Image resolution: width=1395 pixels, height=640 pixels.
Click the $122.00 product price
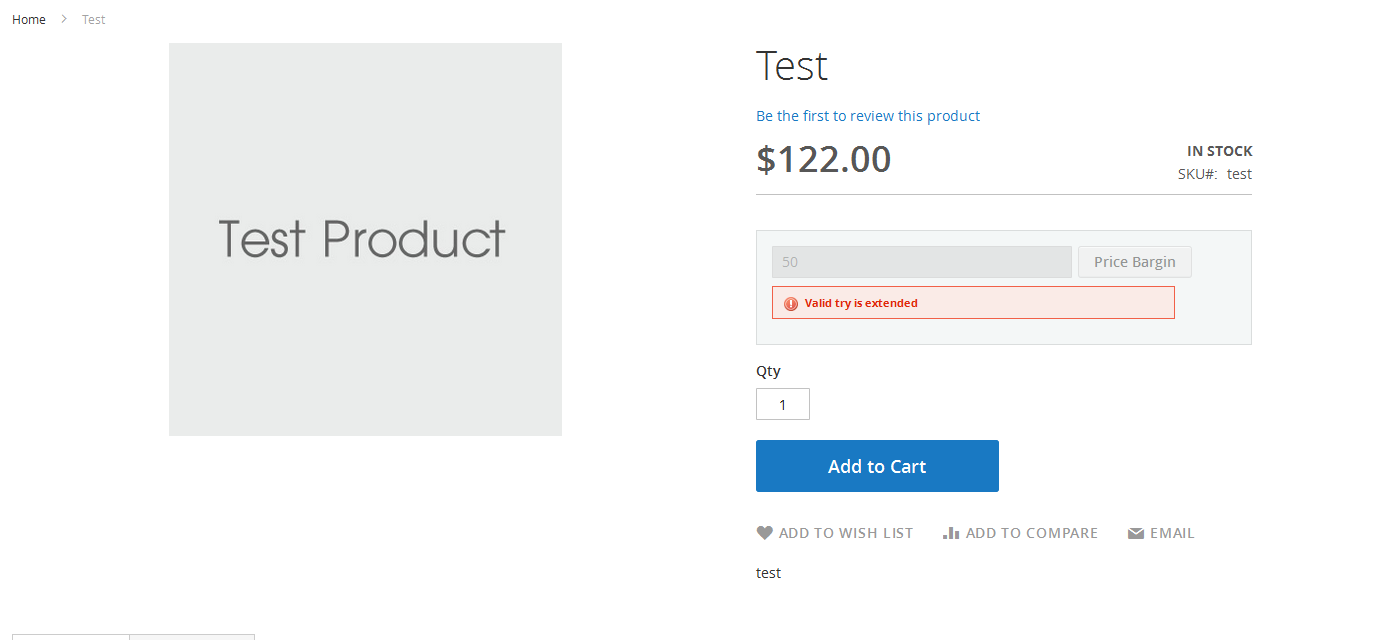click(824, 160)
